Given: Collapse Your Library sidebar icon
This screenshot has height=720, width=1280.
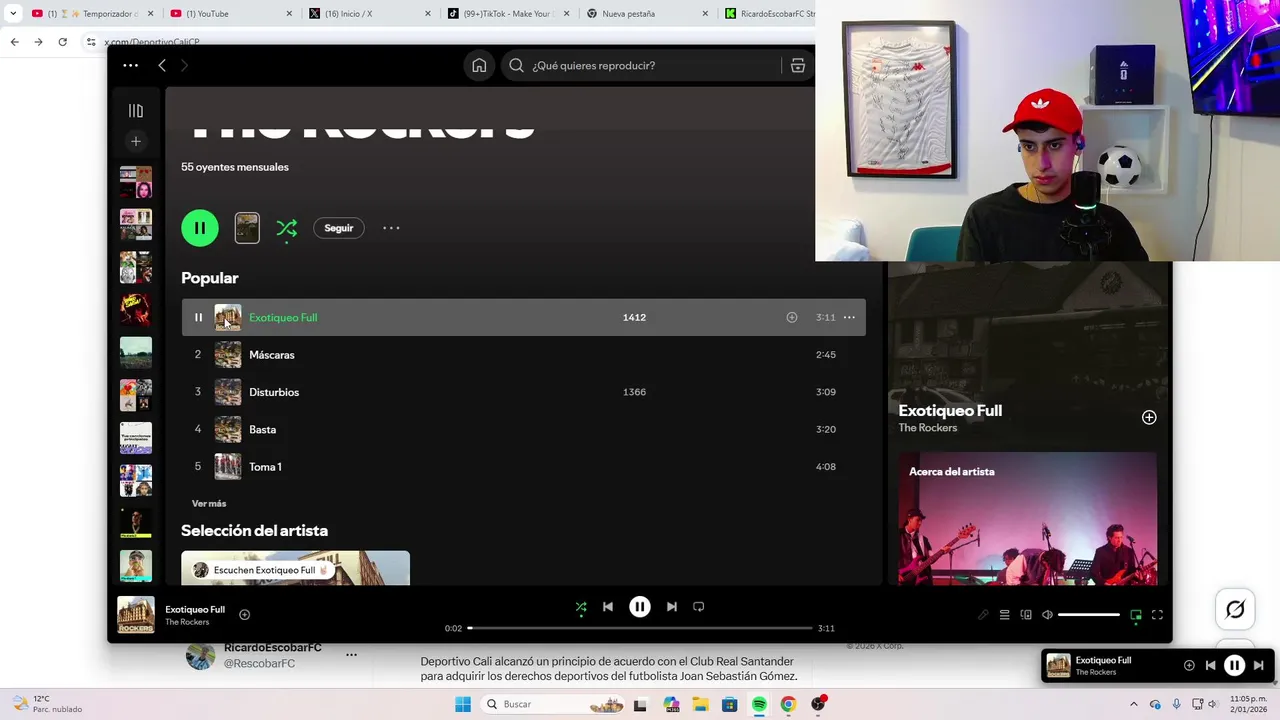Looking at the screenshot, I should coord(136,111).
